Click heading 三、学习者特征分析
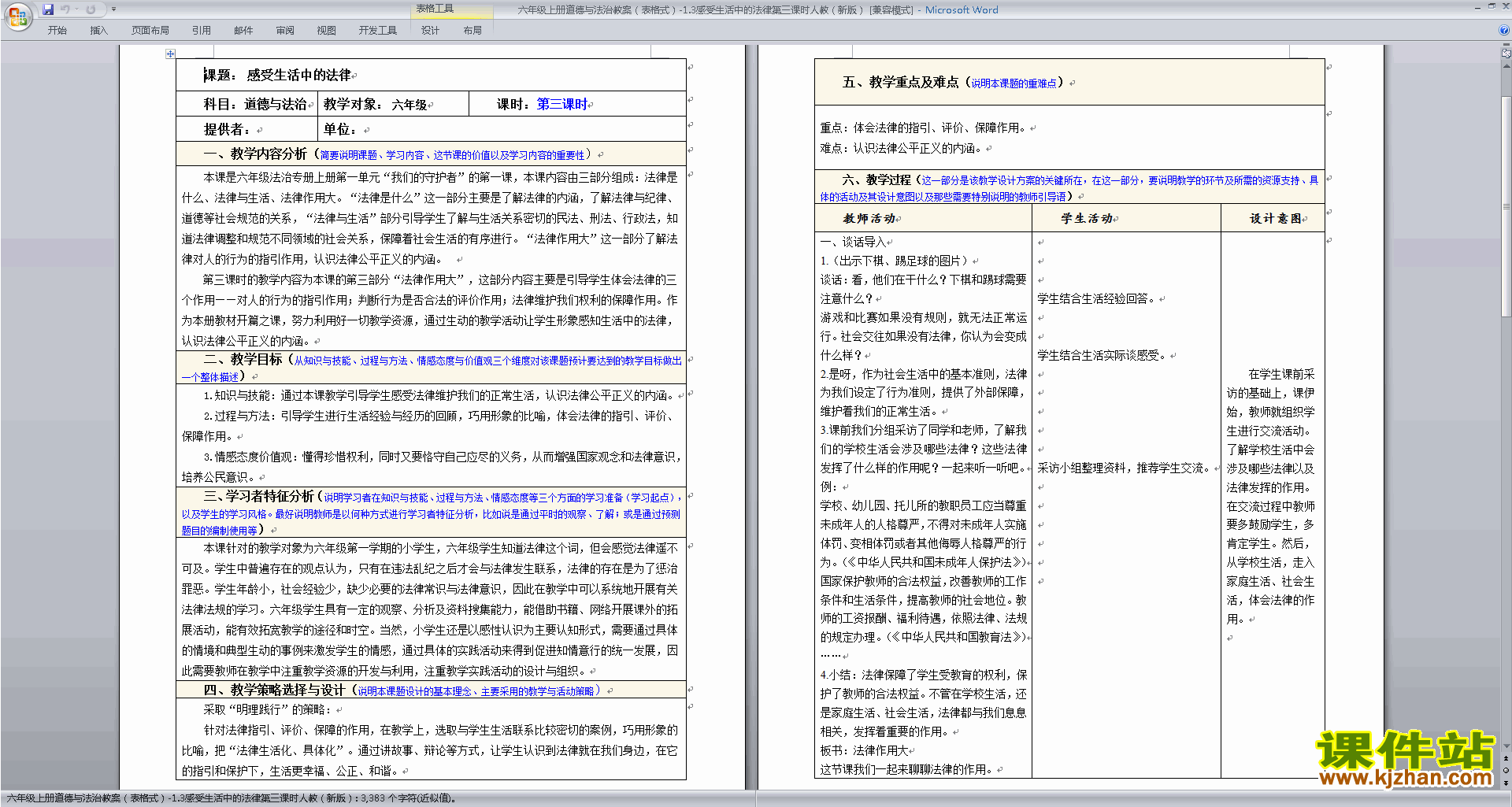 point(258,496)
